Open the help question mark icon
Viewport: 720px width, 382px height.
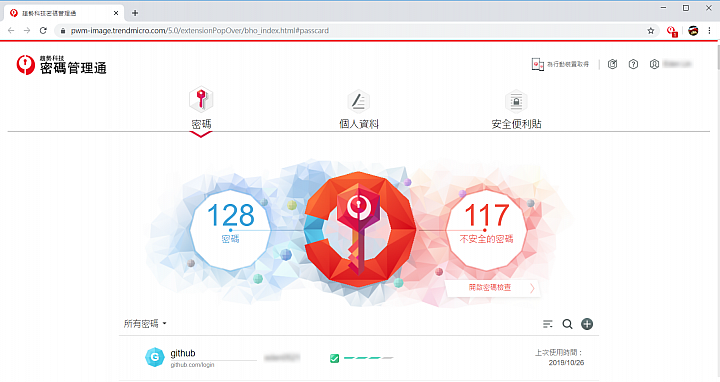tap(633, 64)
